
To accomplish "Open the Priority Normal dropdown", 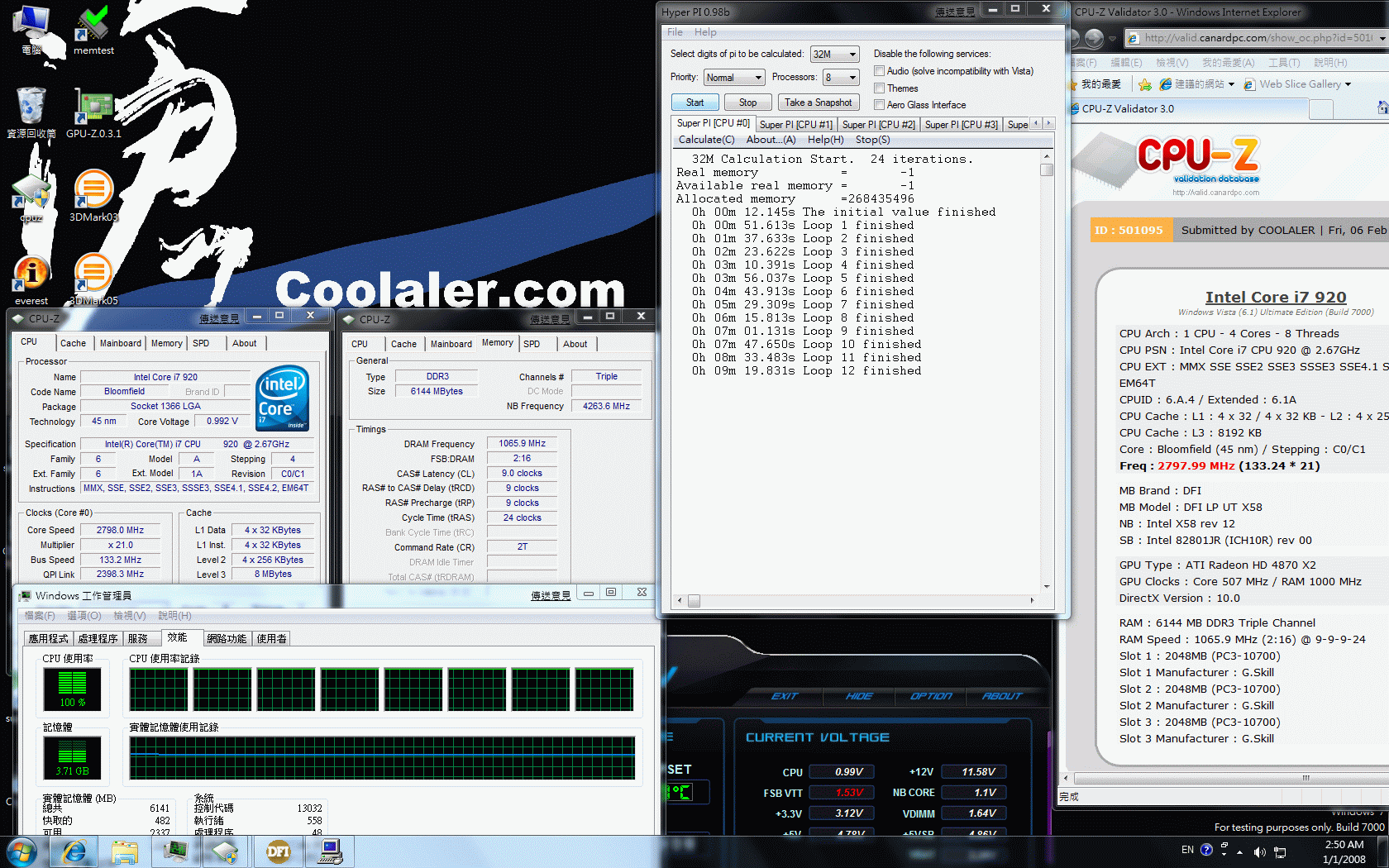I will [734, 78].
